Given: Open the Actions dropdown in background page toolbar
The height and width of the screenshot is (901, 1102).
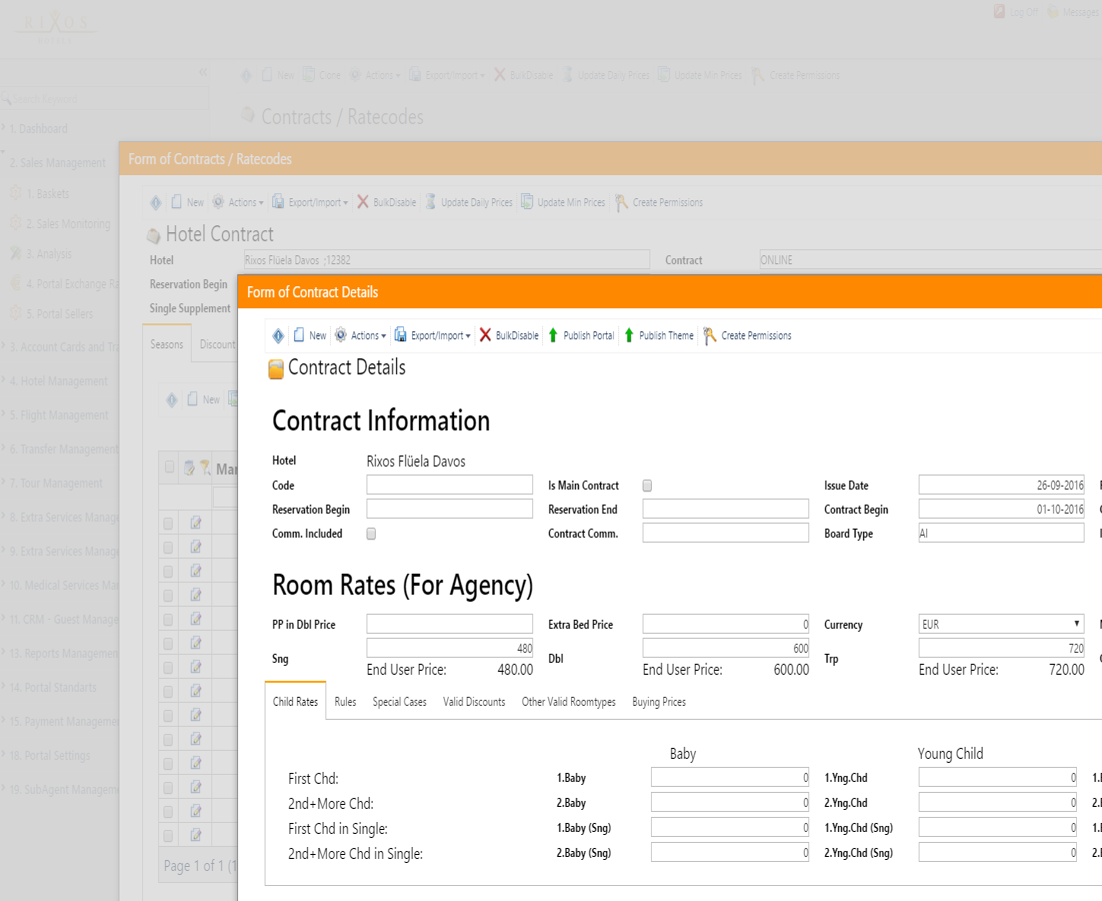Looking at the screenshot, I should pos(375,75).
